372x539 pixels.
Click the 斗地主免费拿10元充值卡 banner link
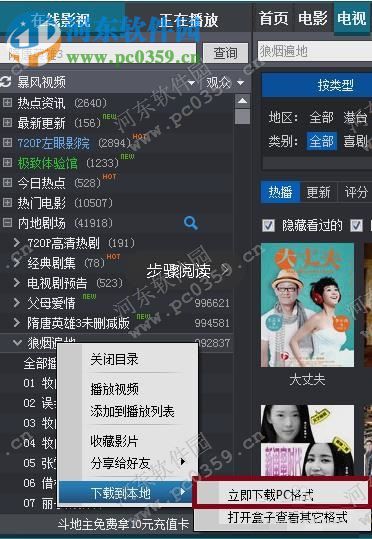coord(123,524)
